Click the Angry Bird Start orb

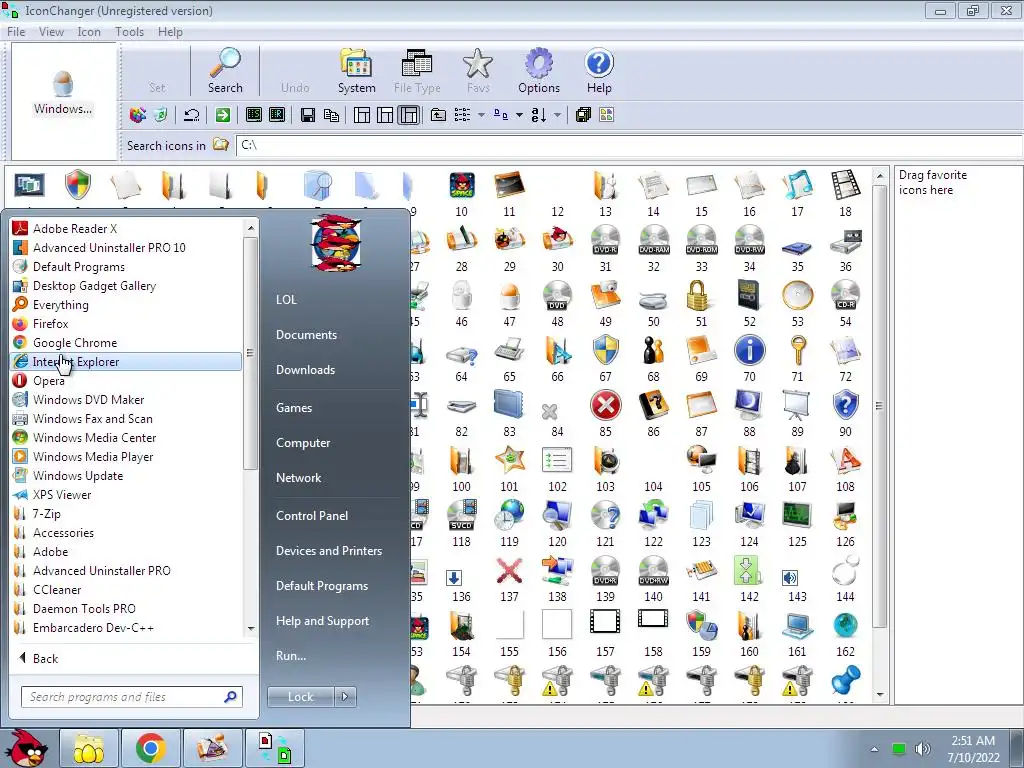pyautogui.click(x=25, y=748)
